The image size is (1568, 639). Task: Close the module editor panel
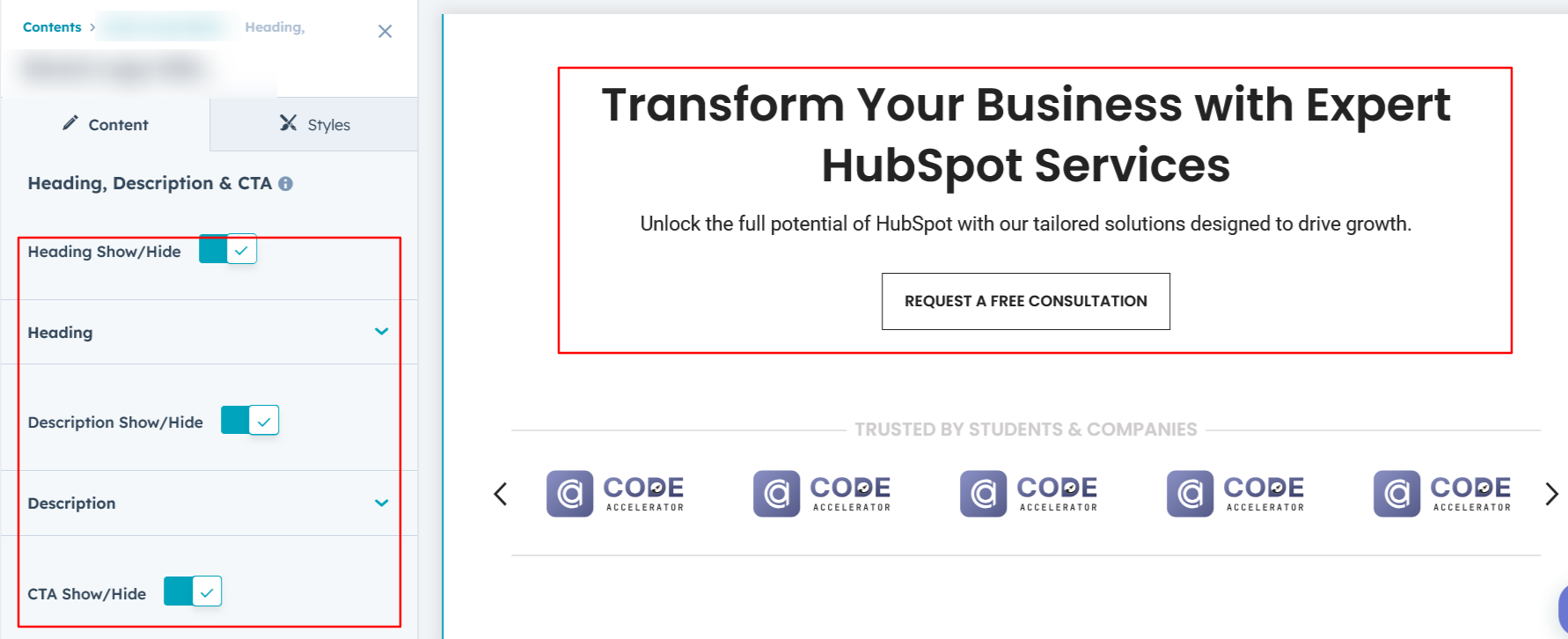385,32
